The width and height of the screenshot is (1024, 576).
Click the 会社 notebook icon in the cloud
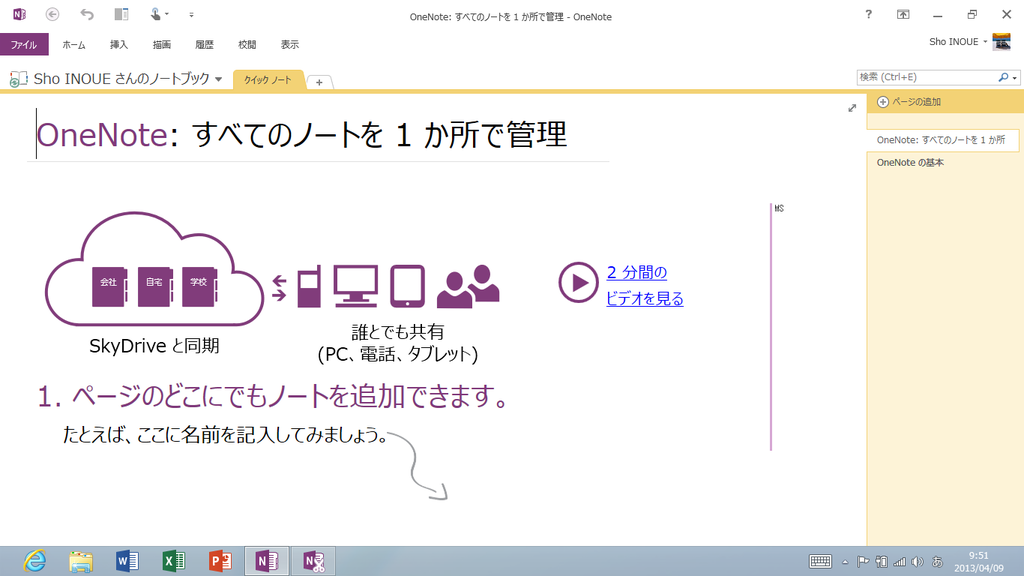click(109, 286)
